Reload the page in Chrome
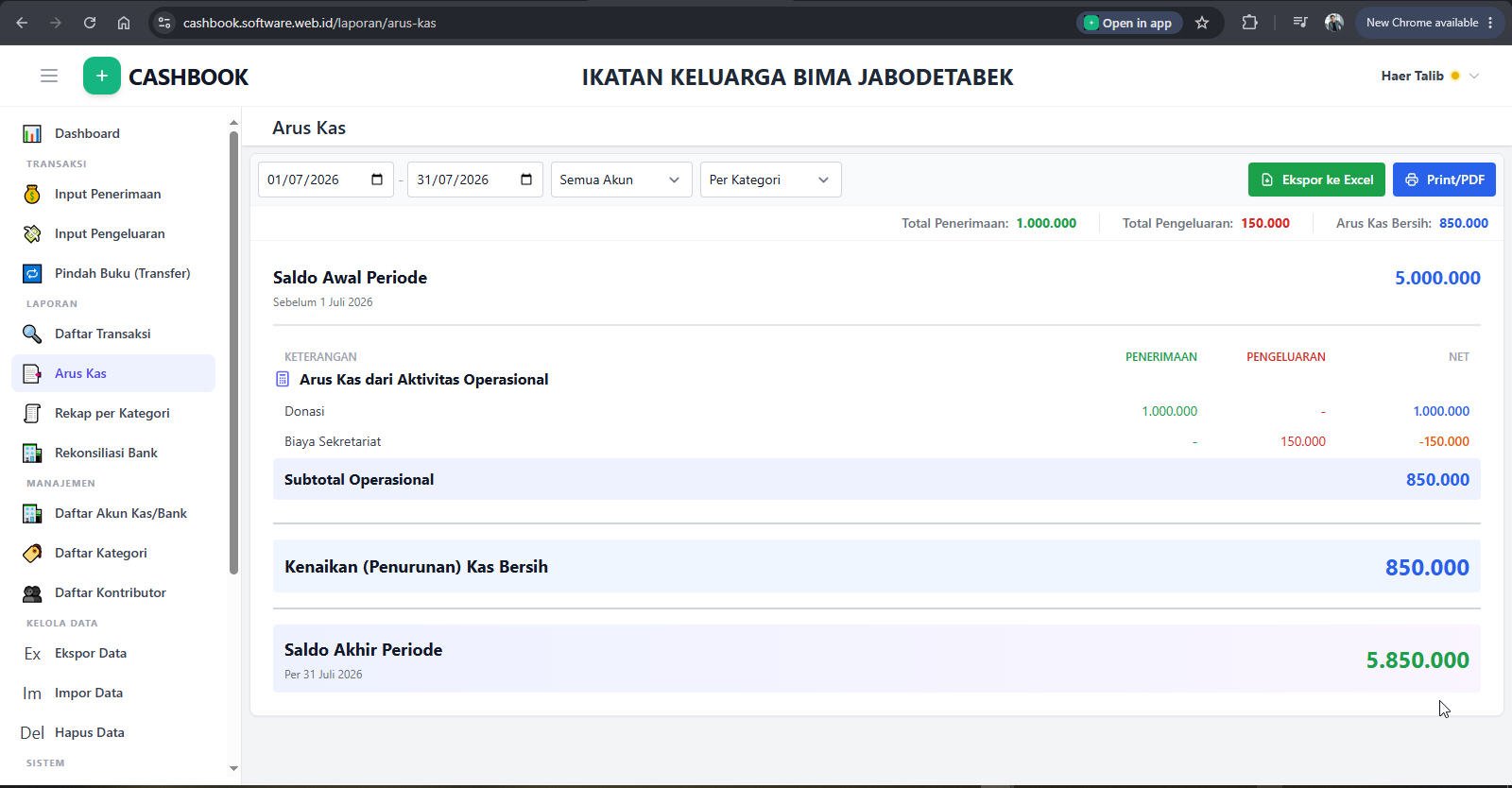 pyautogui.click(x=90, y=23)
